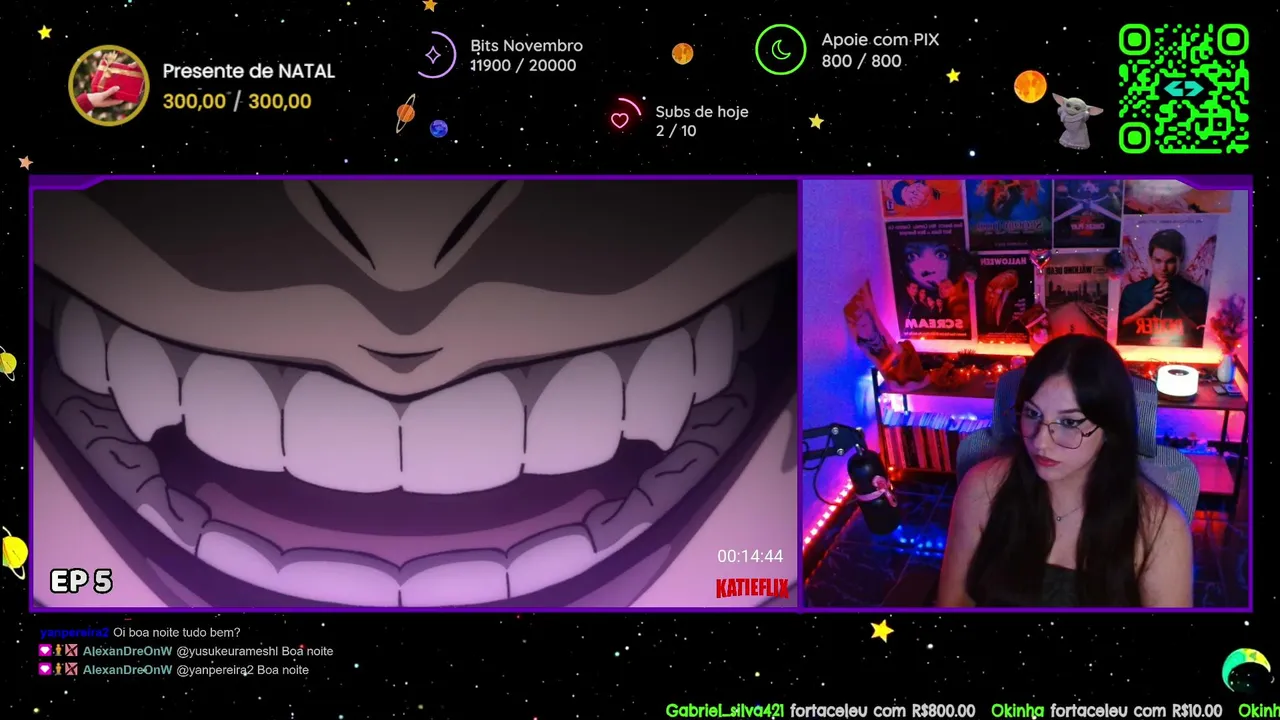The width and height of the screenshot is (1280, 720).
Task: Click yanpereira2 chat message Oi boa noite
Action: [x=140, y=632]
